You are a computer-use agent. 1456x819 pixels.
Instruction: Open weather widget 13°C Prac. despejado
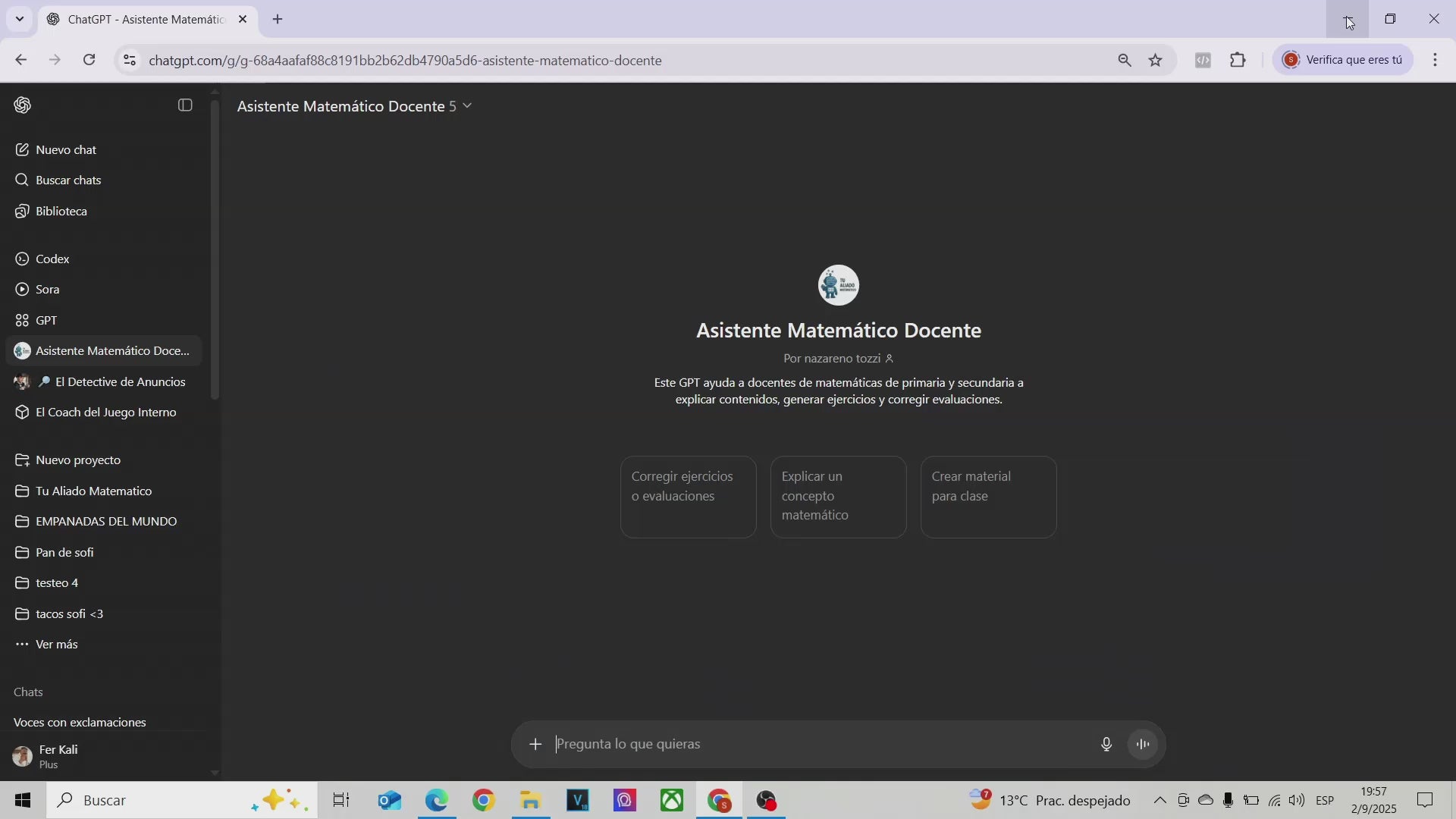(1050, 801)
